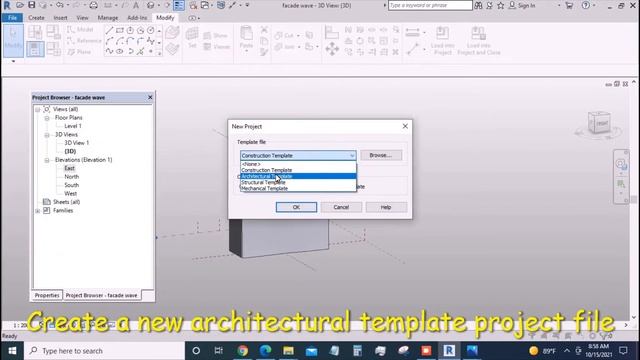Select Sheets (all) in Project Browser
Viewport: 640px width, 360px height.
point(66,202)
